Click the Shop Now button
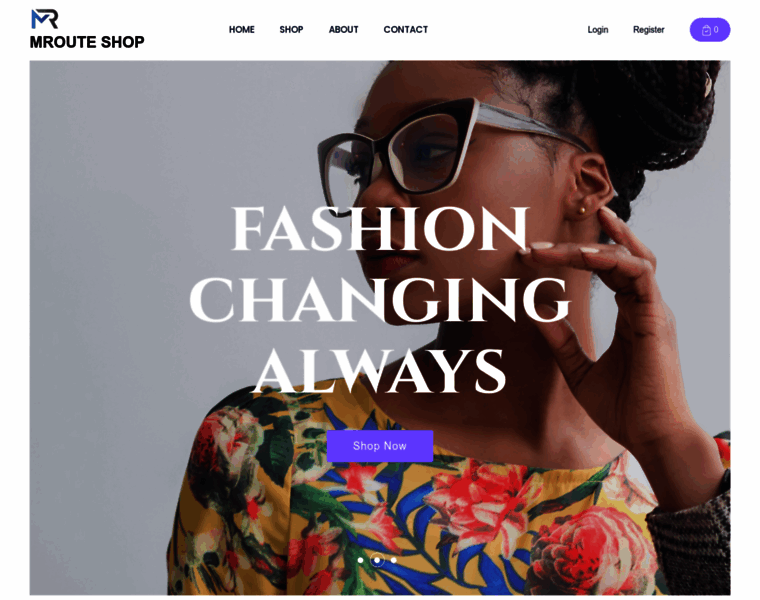 click(380, 446)
